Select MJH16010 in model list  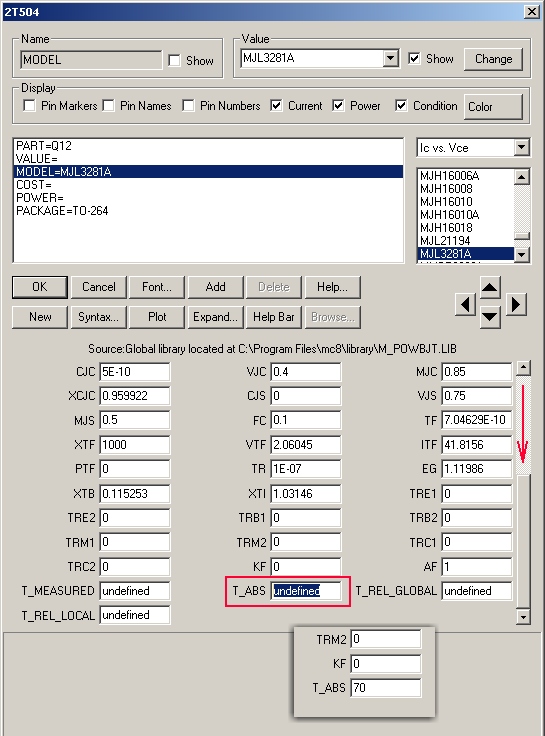point(466,202)
